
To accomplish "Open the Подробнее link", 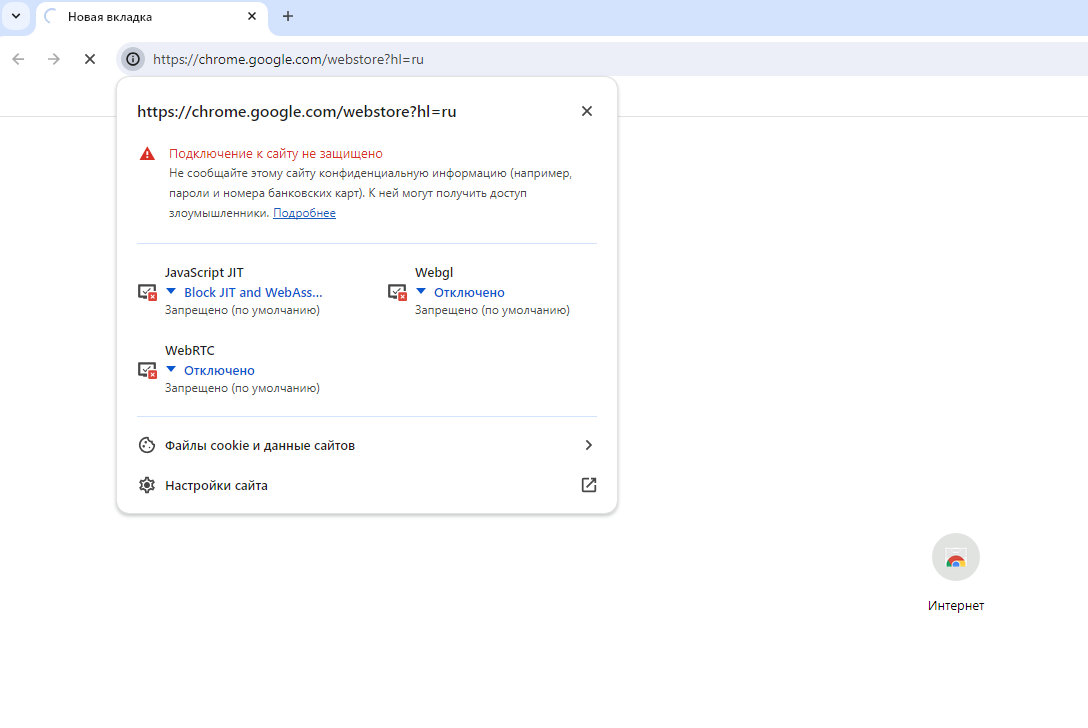I will pos(304,213).
